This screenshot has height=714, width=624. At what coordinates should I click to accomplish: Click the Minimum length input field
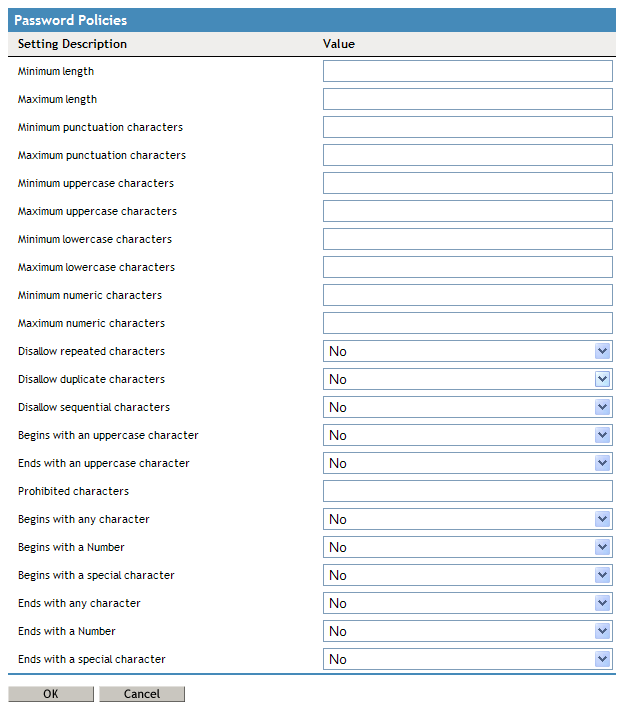[x=467, y=71]
